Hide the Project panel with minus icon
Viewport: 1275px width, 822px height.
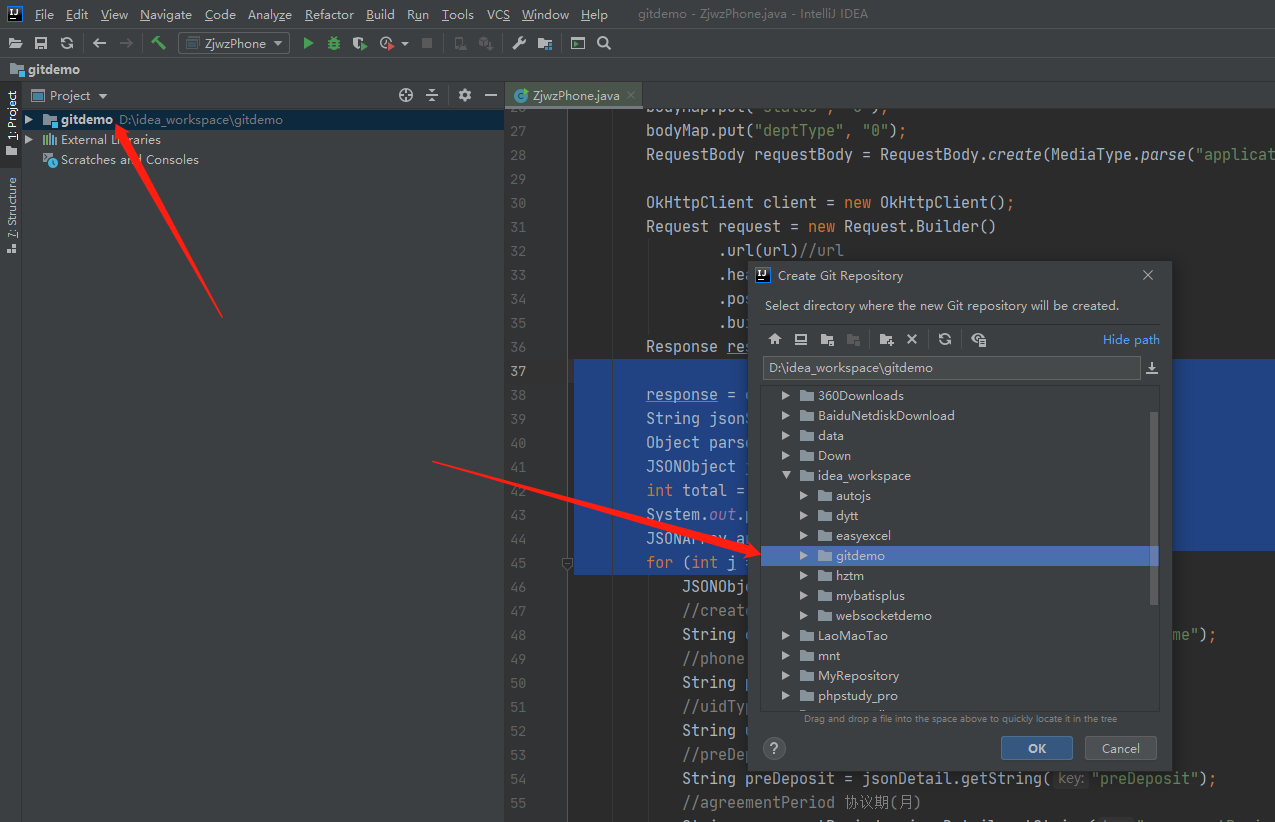(x=491, y=95)
